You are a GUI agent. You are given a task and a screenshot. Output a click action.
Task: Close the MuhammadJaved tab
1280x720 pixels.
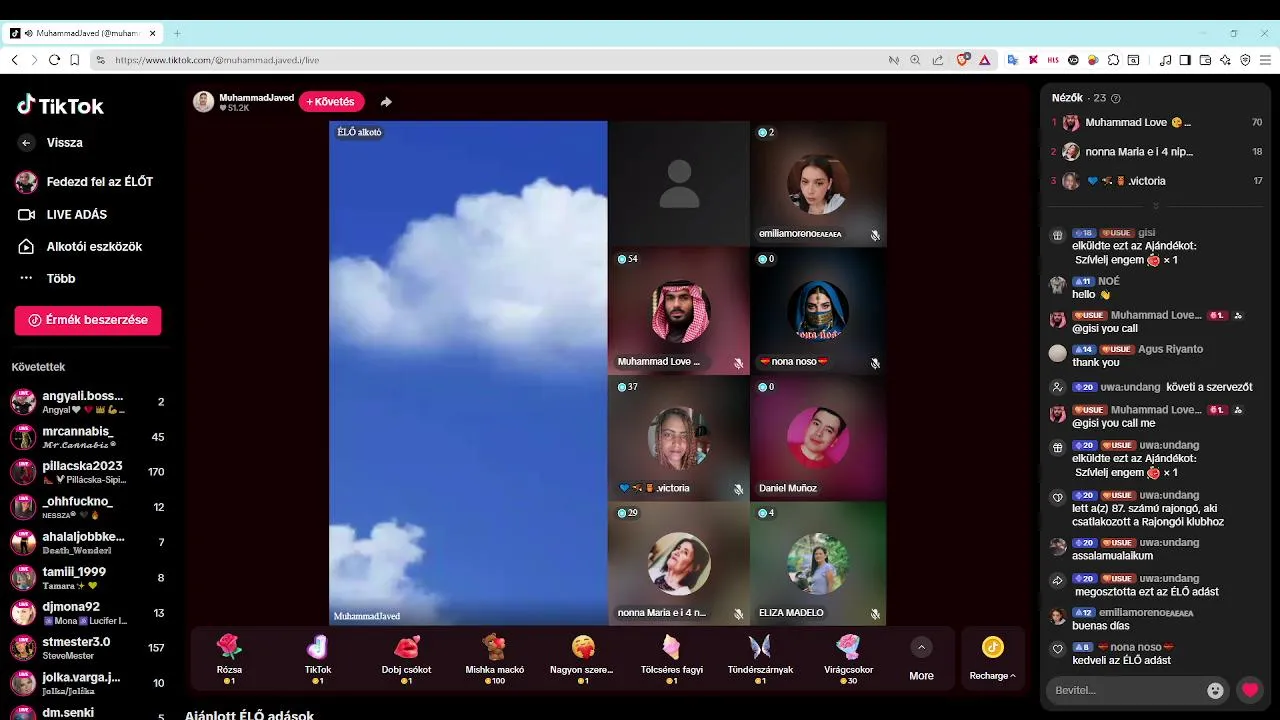pos(153,33)
